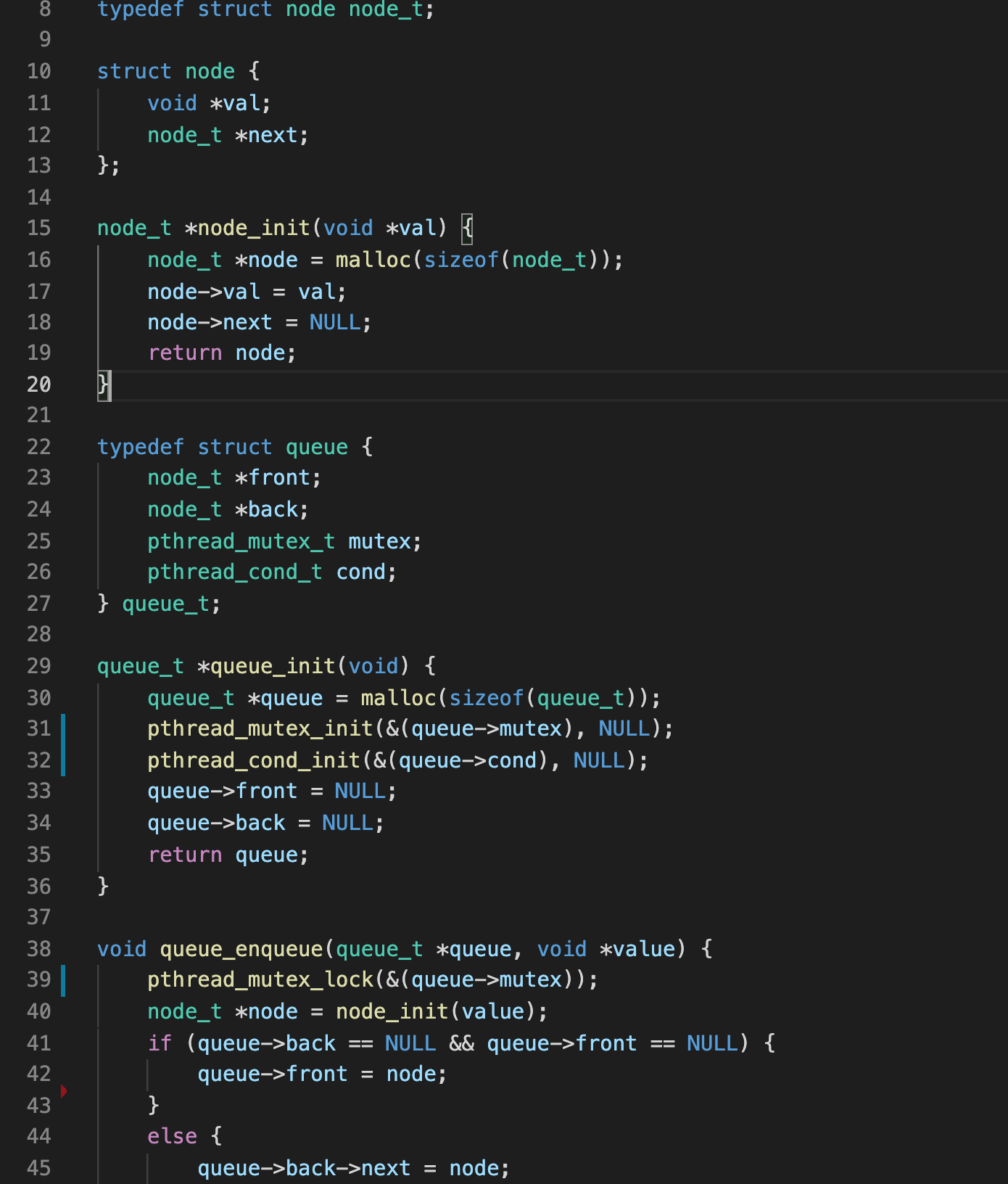Click node_init in the line 15 definition

[x=253, y=228]
